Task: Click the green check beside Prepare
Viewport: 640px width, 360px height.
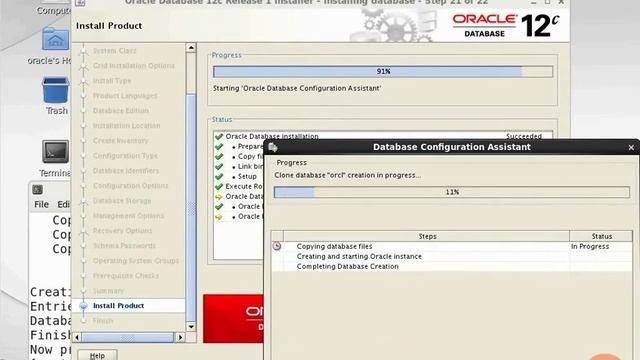Action: [x=219, y=146]
